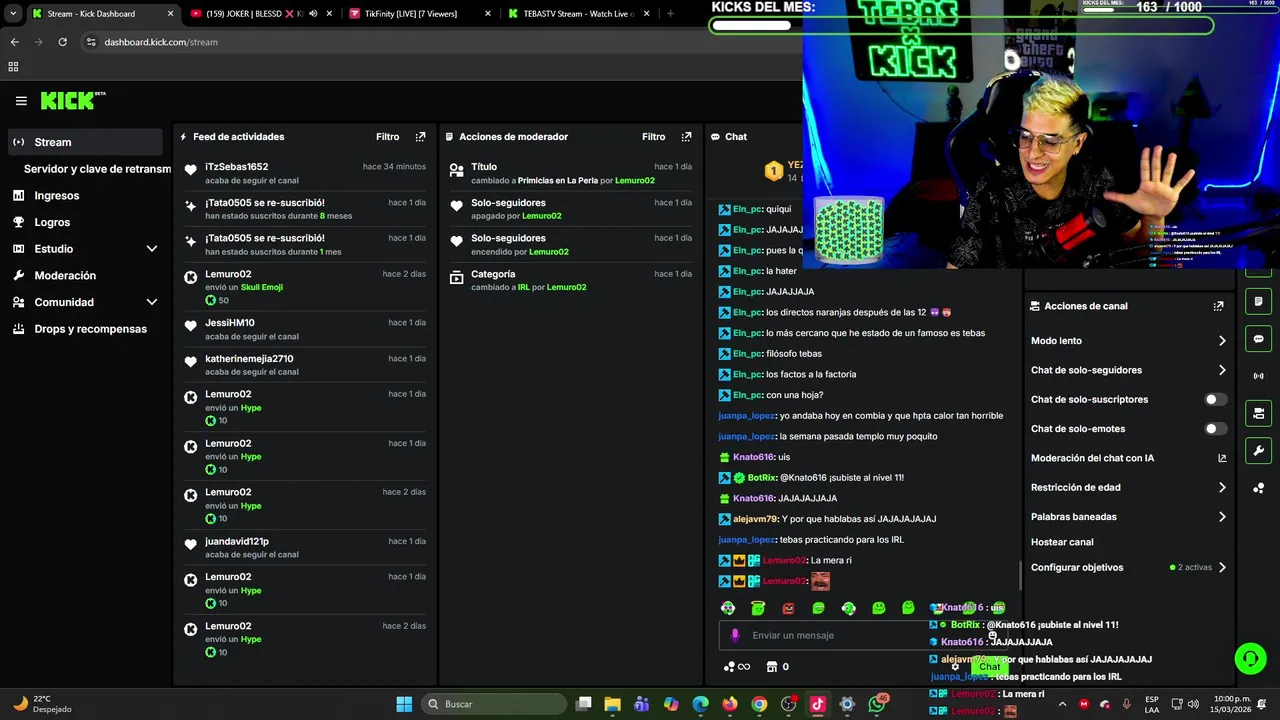Pop out the Acciones de moderador panel
Screen dimensions: 1280x720
click(x=686, y=137)
